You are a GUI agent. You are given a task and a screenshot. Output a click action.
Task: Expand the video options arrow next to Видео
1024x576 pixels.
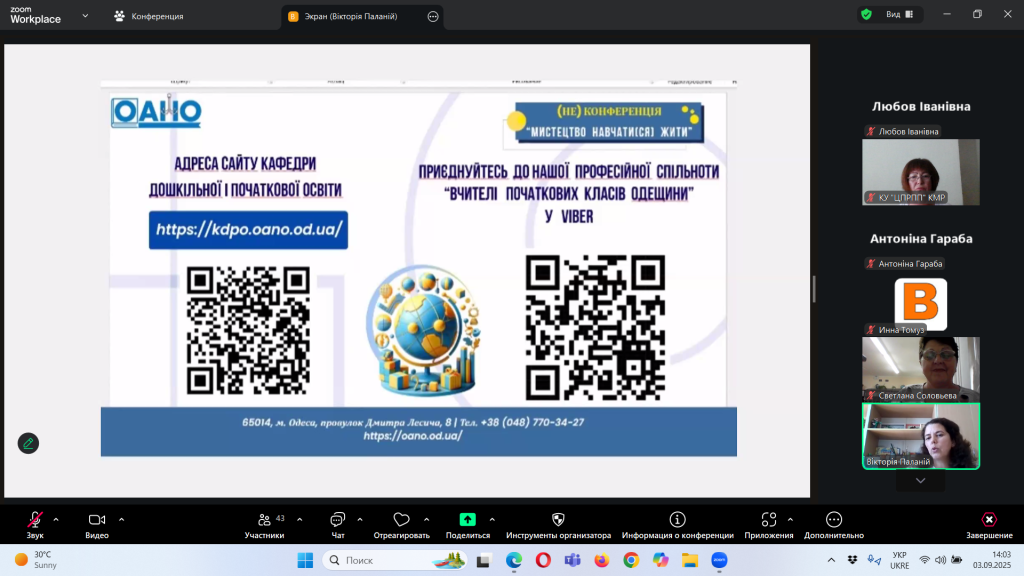tap(121, 519)
